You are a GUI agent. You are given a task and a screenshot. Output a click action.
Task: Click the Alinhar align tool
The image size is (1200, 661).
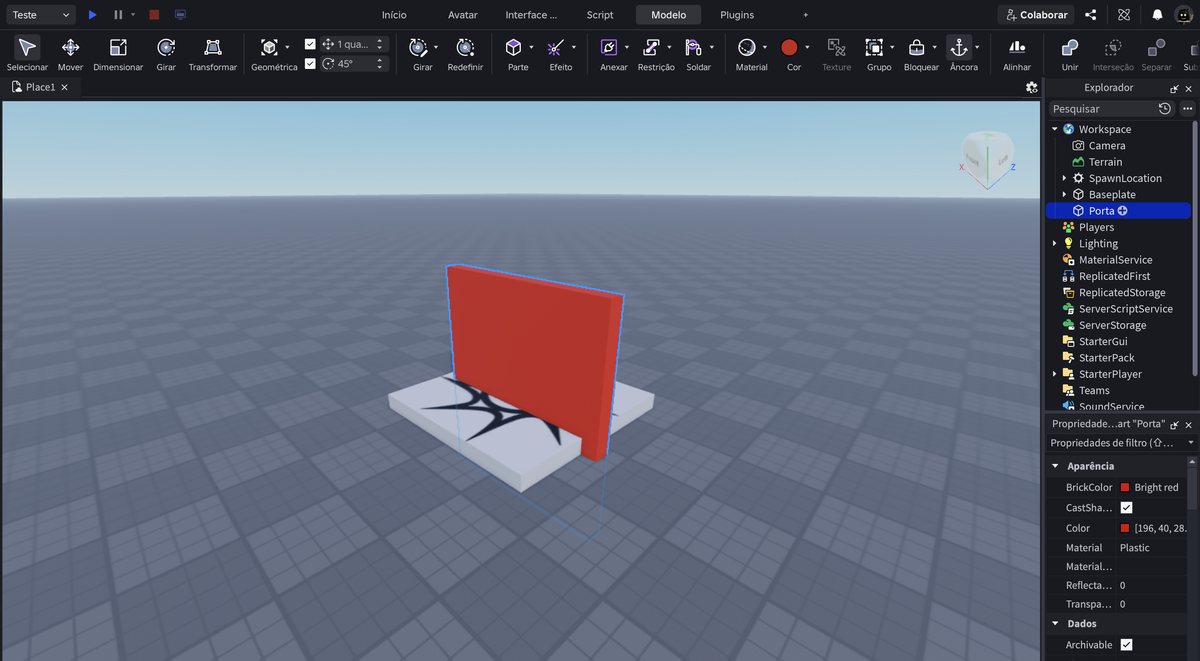click(x=1017, y=48)
